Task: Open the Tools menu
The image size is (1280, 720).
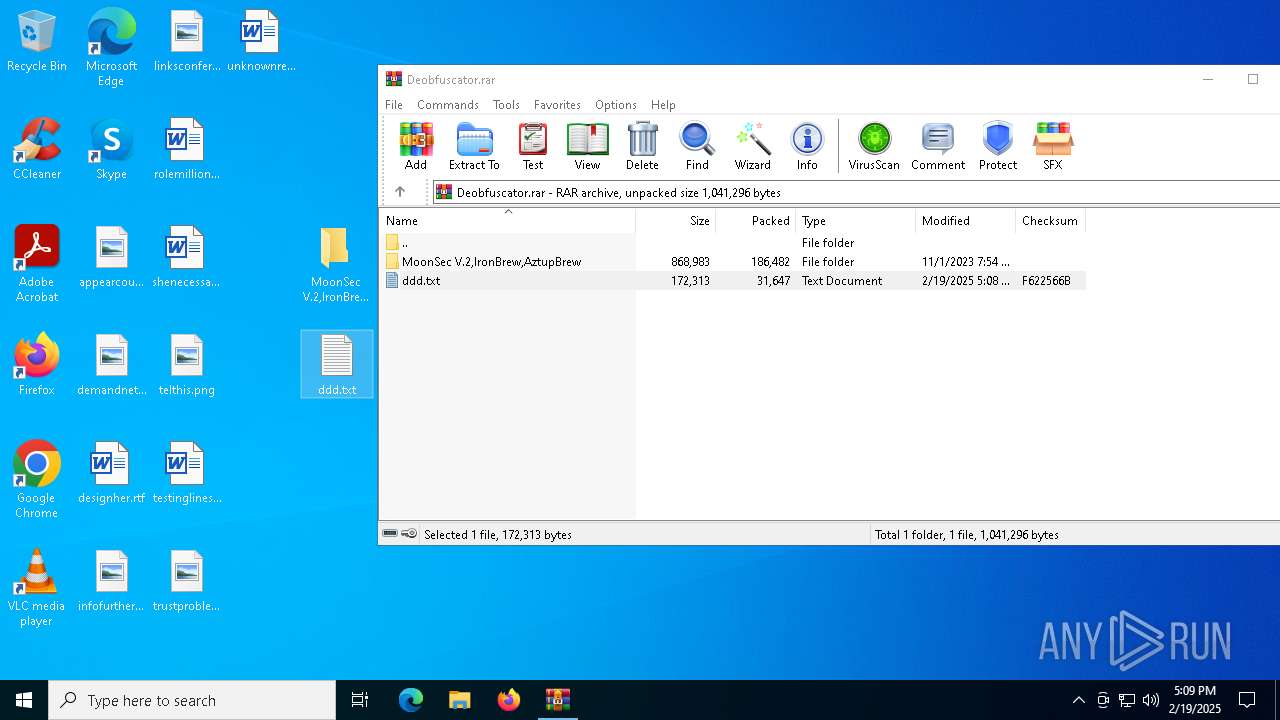Action: (x=506, y=104)
